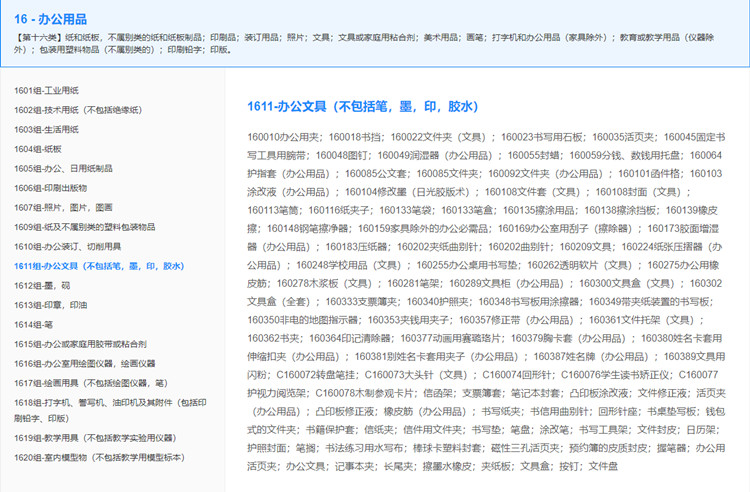Click highlighted 1611组-办公文具 sidebar item
Image resolution: width=750 pixels, height=492 pixels.
click(99, 266)
